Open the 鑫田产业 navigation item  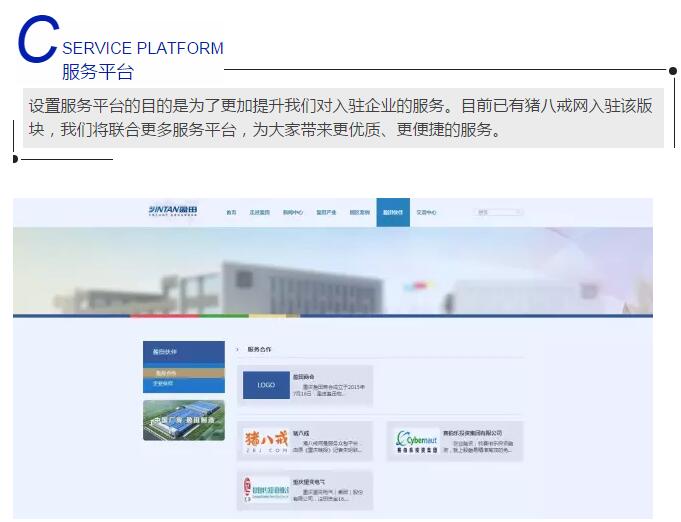(326, 212)
